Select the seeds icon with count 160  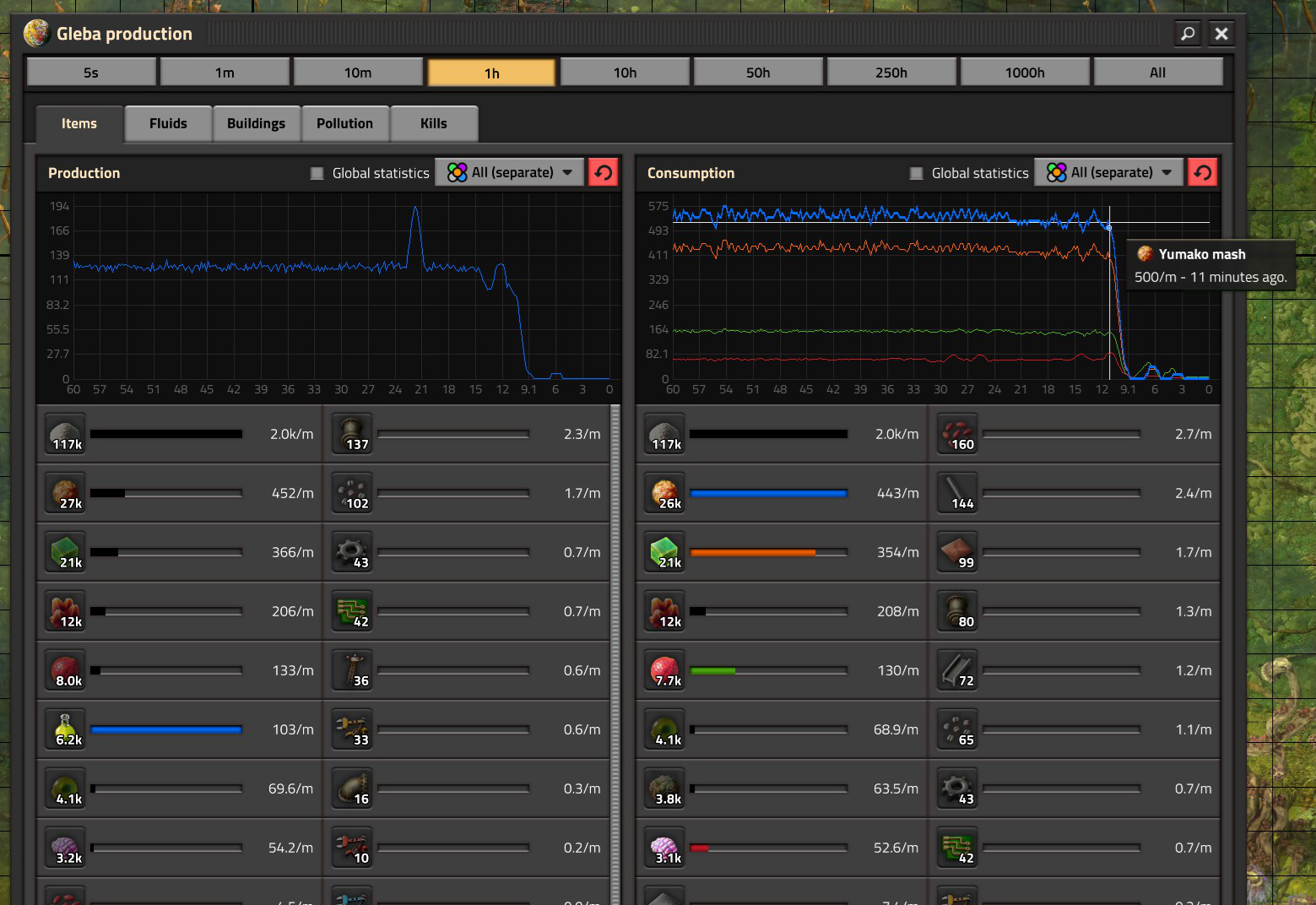click(x=958, y=434)
